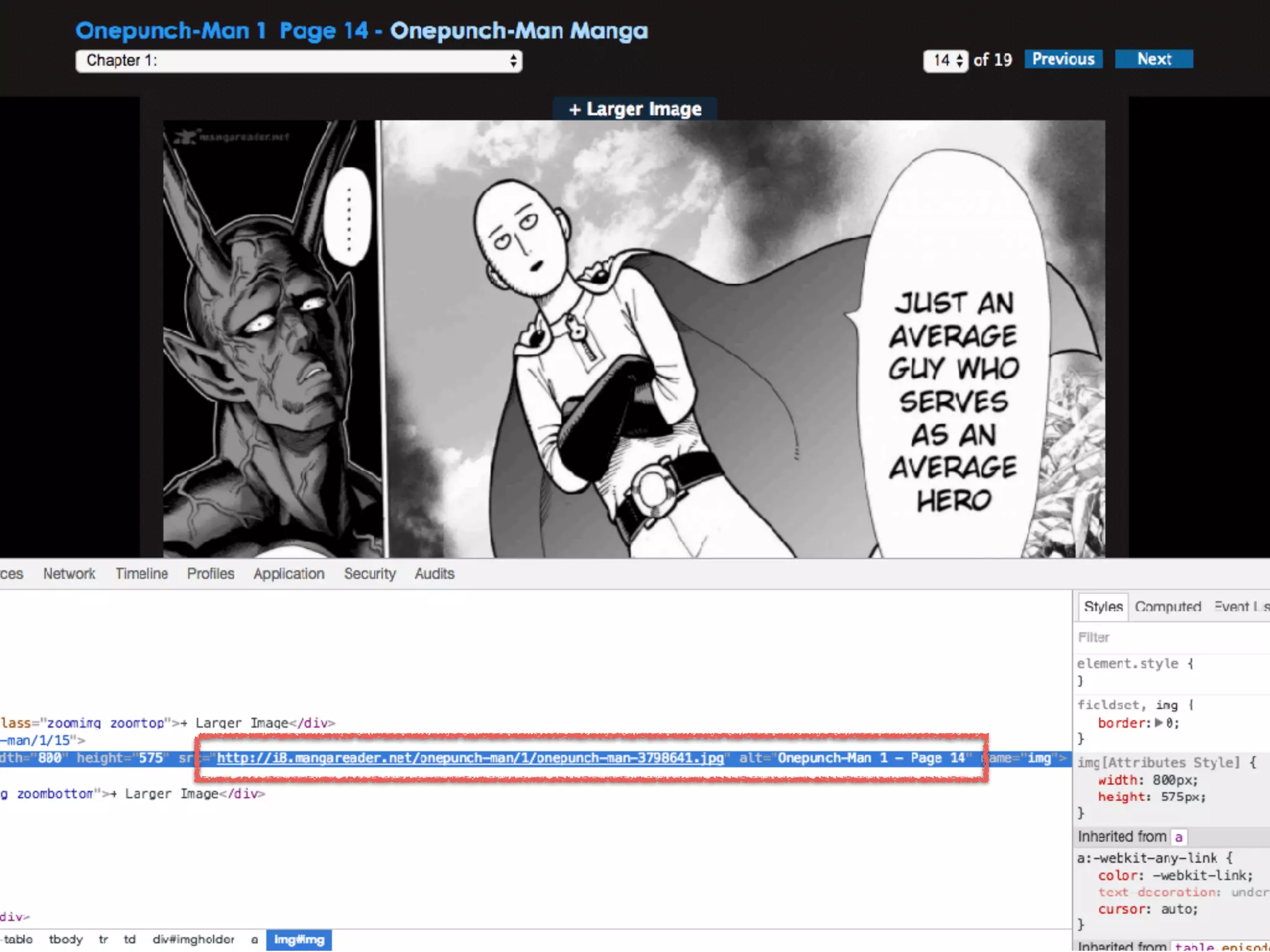Viewport: 1270px width, 952px height.
Task: Switch to the Security tab
Action: click(370, 574)
